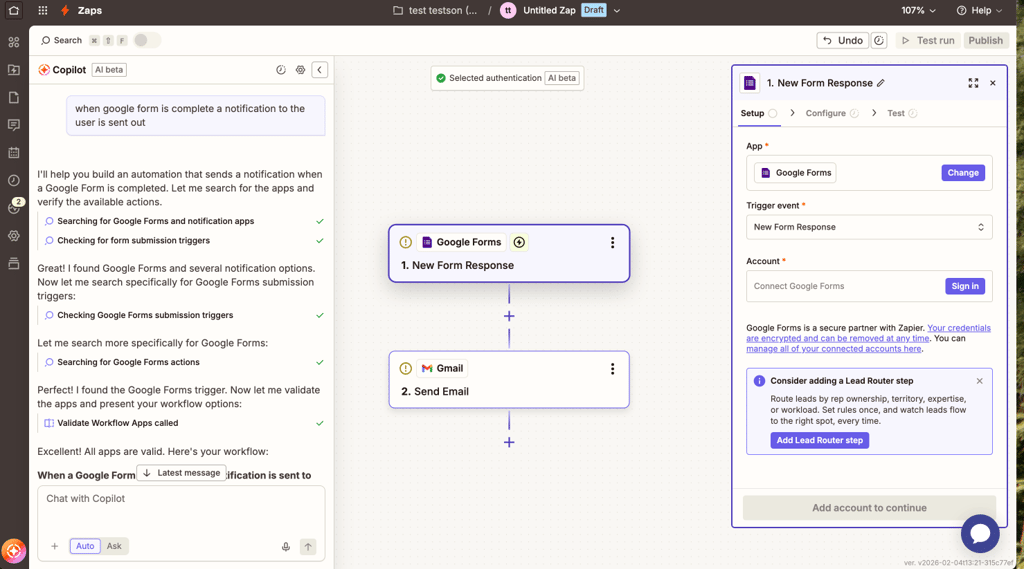
Task: Click the Publish button
Action: (x=985, y=41)
